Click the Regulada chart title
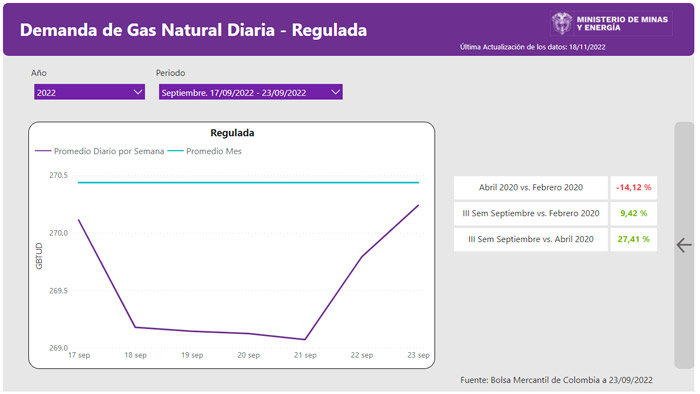This screenshot has width=700, height=394. [x=232, y=133]
